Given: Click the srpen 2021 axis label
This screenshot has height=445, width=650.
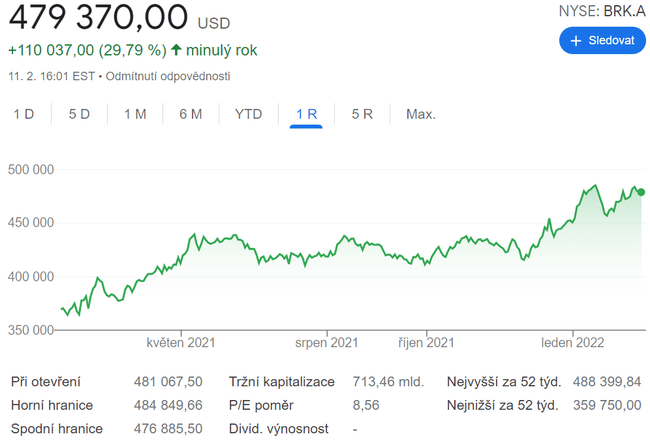Looking at the screenshot, I should [326, 342].
